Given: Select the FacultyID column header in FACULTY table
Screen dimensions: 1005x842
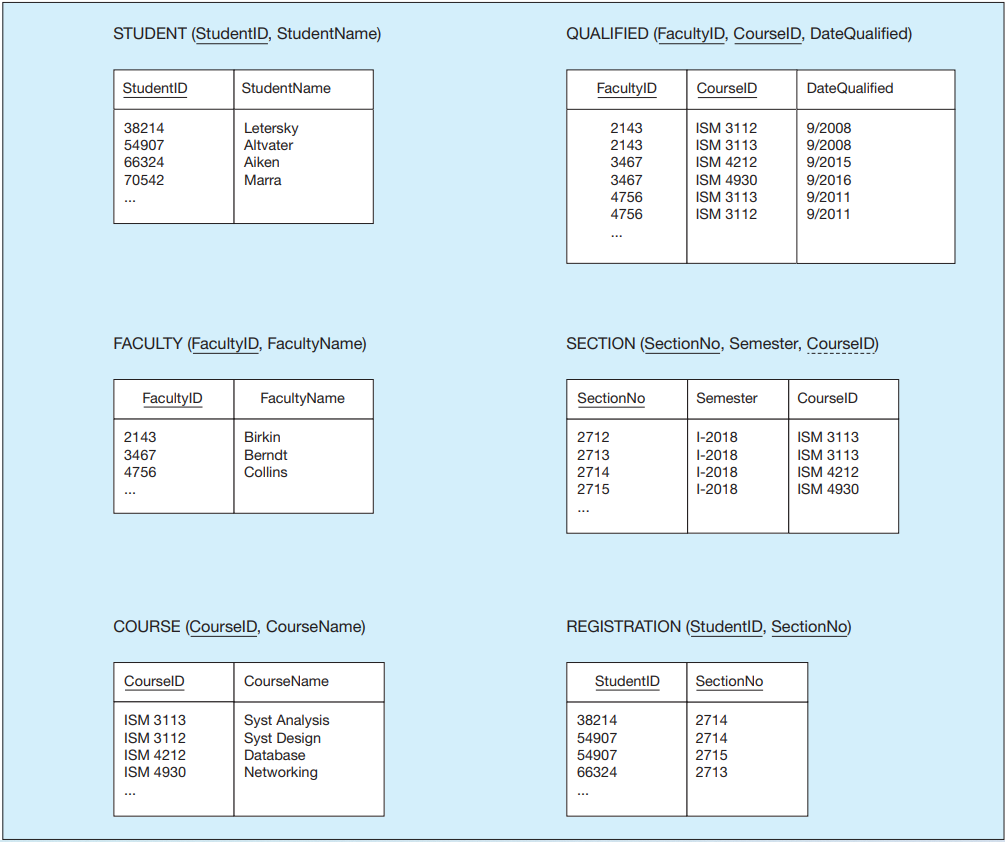Looking at the screenshot, I should point(174,399).
